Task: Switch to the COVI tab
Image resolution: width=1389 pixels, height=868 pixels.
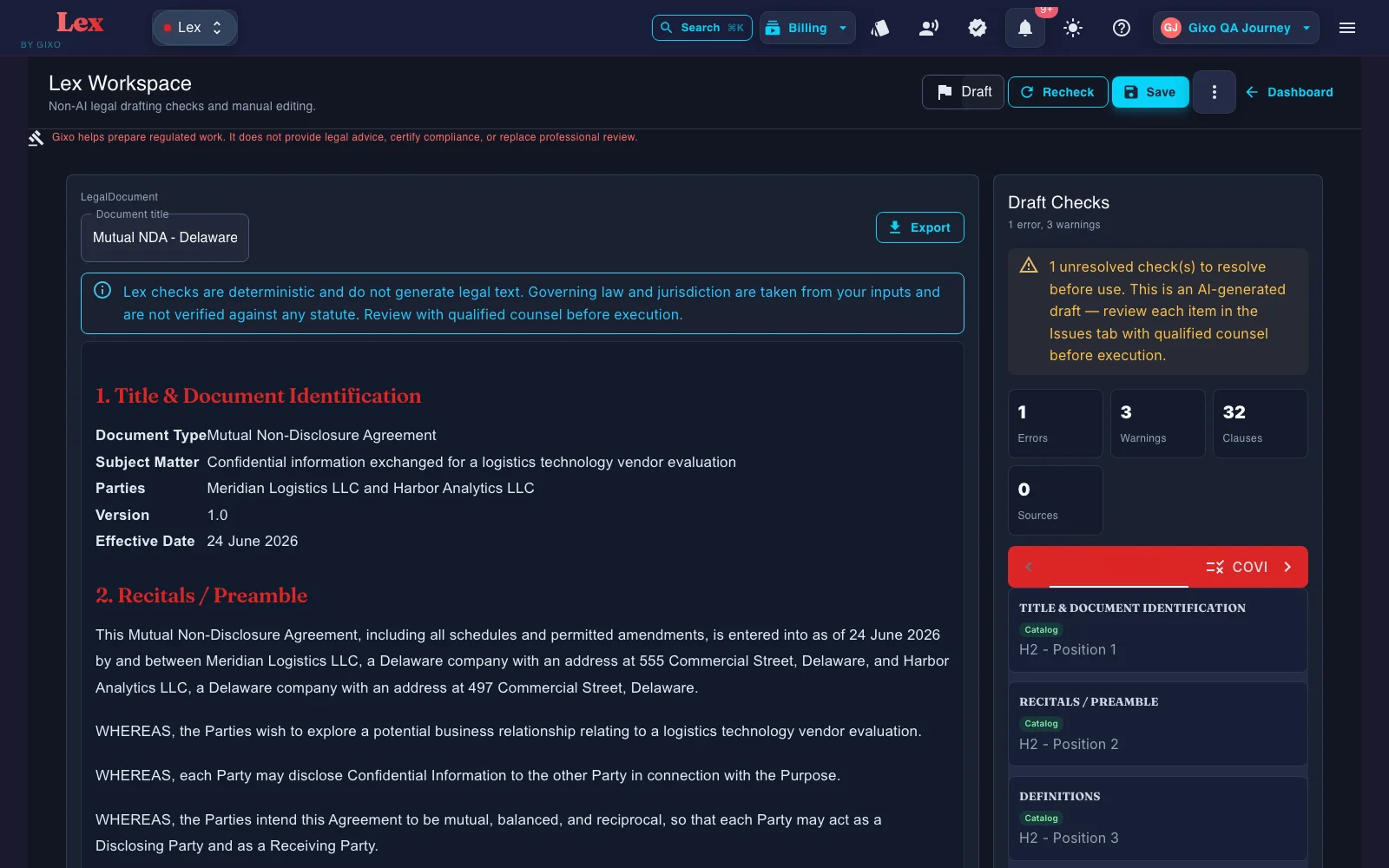Action: coord(1237,567)
